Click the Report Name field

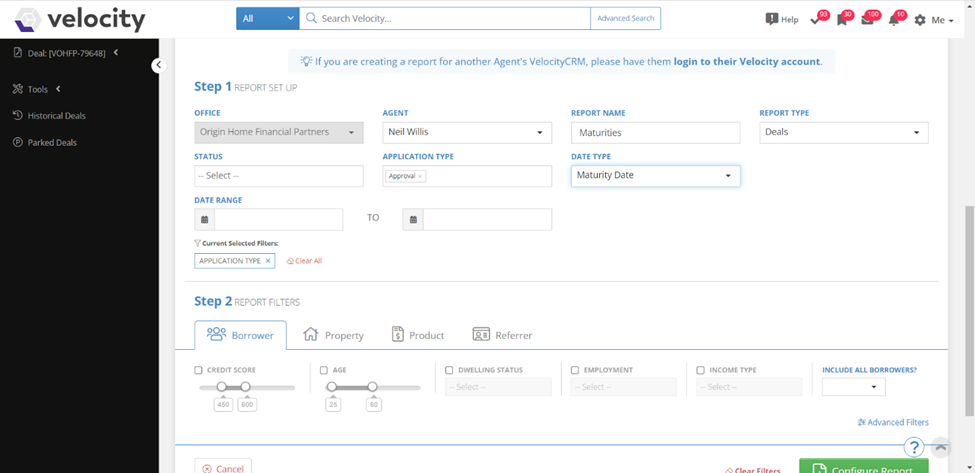click(655, 132)
